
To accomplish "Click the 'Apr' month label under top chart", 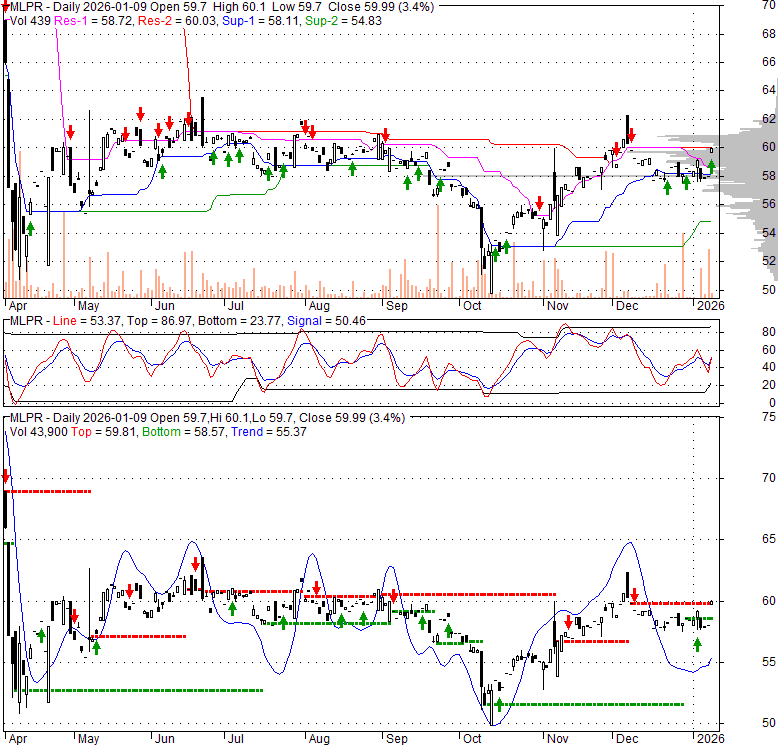I will click(x=18, y=306).
